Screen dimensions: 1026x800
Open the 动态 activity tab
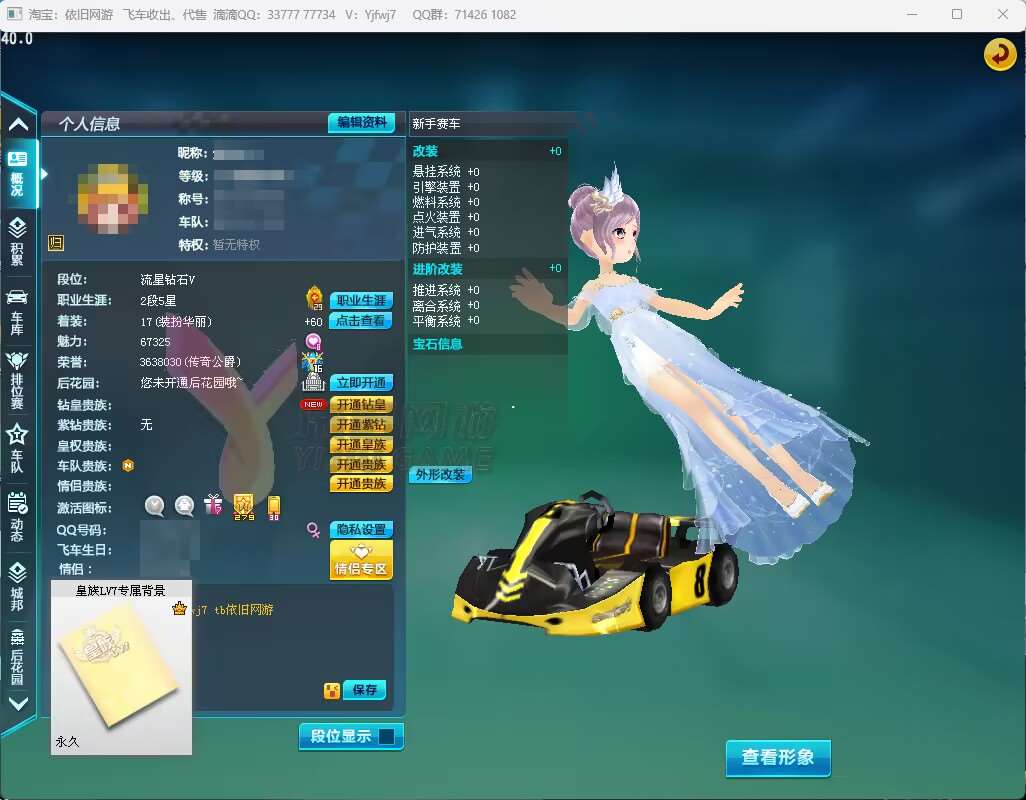tap(18, 517)
